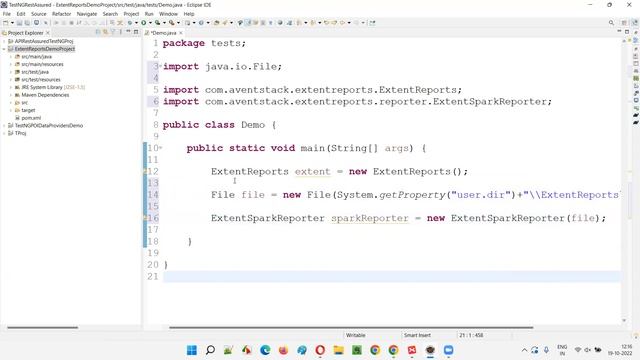The width and height of the screenshot is (640, 360).
Task: Collapse the ExtentReportsDemoProject tree node
Action: pyautogui.click(x=4, y=49)
